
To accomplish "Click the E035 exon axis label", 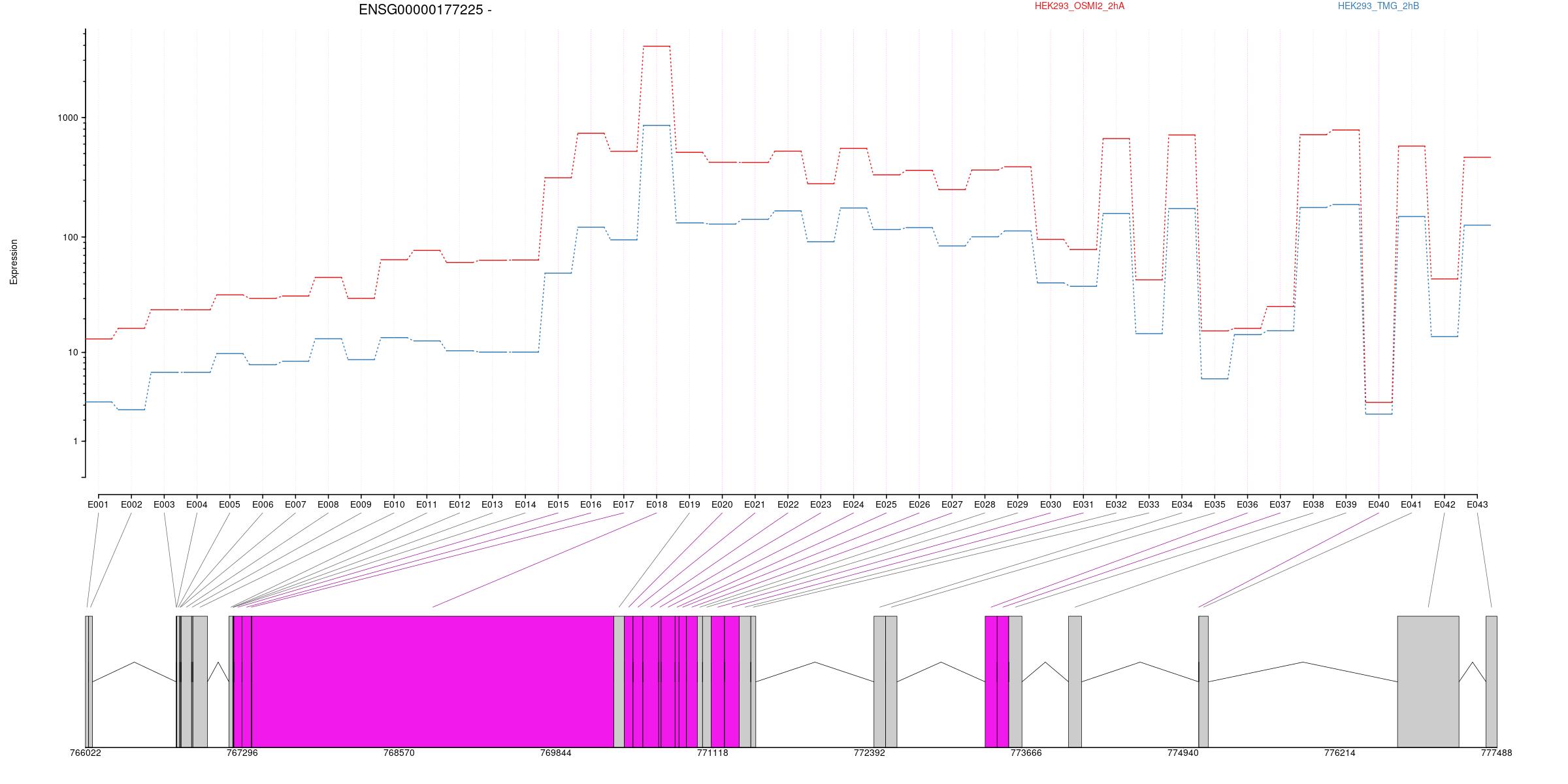I will [1215, 504].
